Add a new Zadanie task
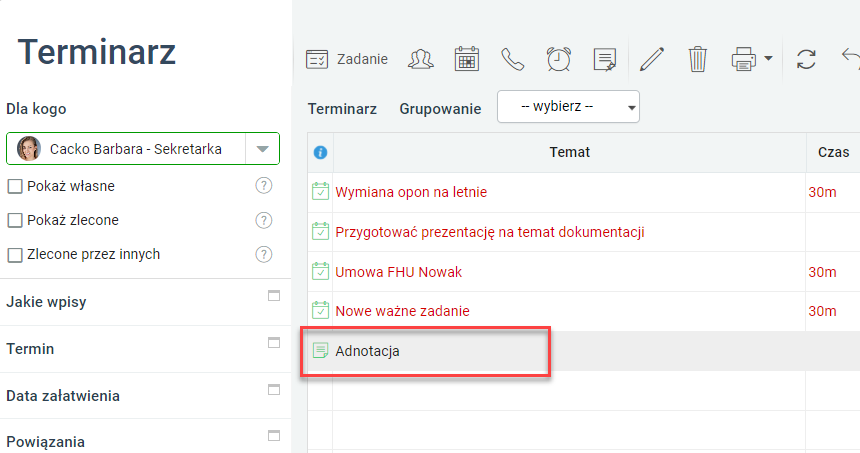 pyautogui.click(x=347, y=59)
